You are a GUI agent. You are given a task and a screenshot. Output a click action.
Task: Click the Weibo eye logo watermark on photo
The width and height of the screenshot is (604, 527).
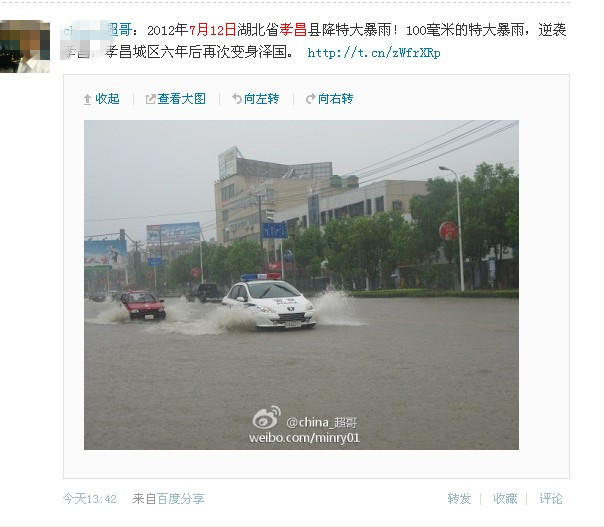pyautogui.click(x=267, y=417)
